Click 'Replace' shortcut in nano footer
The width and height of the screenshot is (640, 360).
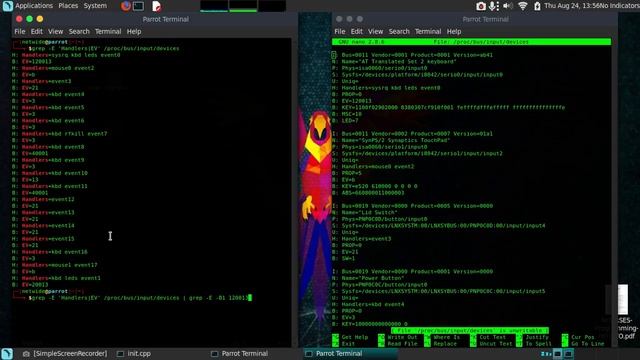pos(440,344)
